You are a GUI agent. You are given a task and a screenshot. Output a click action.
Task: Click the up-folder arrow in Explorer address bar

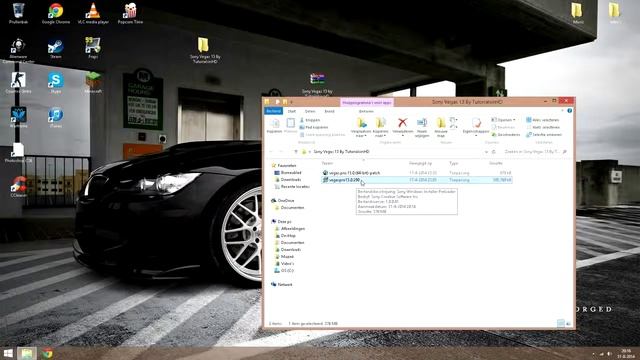click(x=296, y=152)
